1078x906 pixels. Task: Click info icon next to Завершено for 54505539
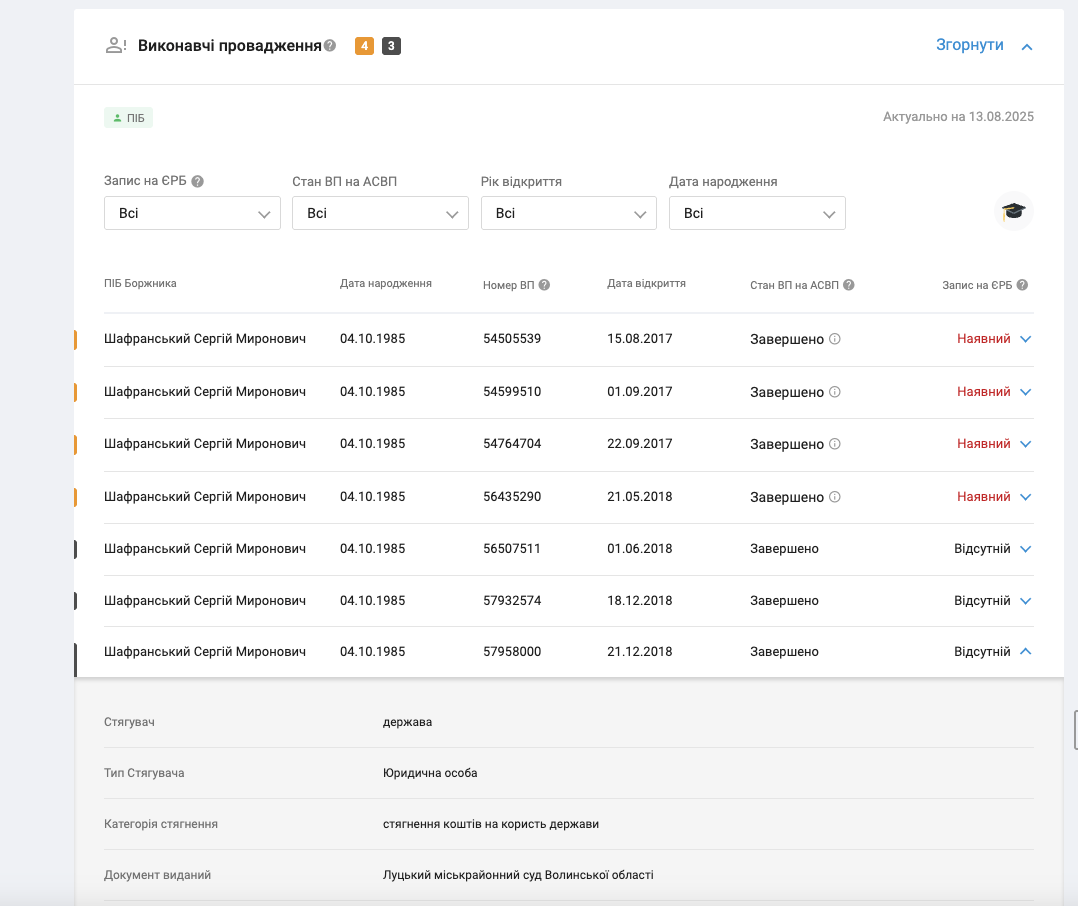(835, 339)
